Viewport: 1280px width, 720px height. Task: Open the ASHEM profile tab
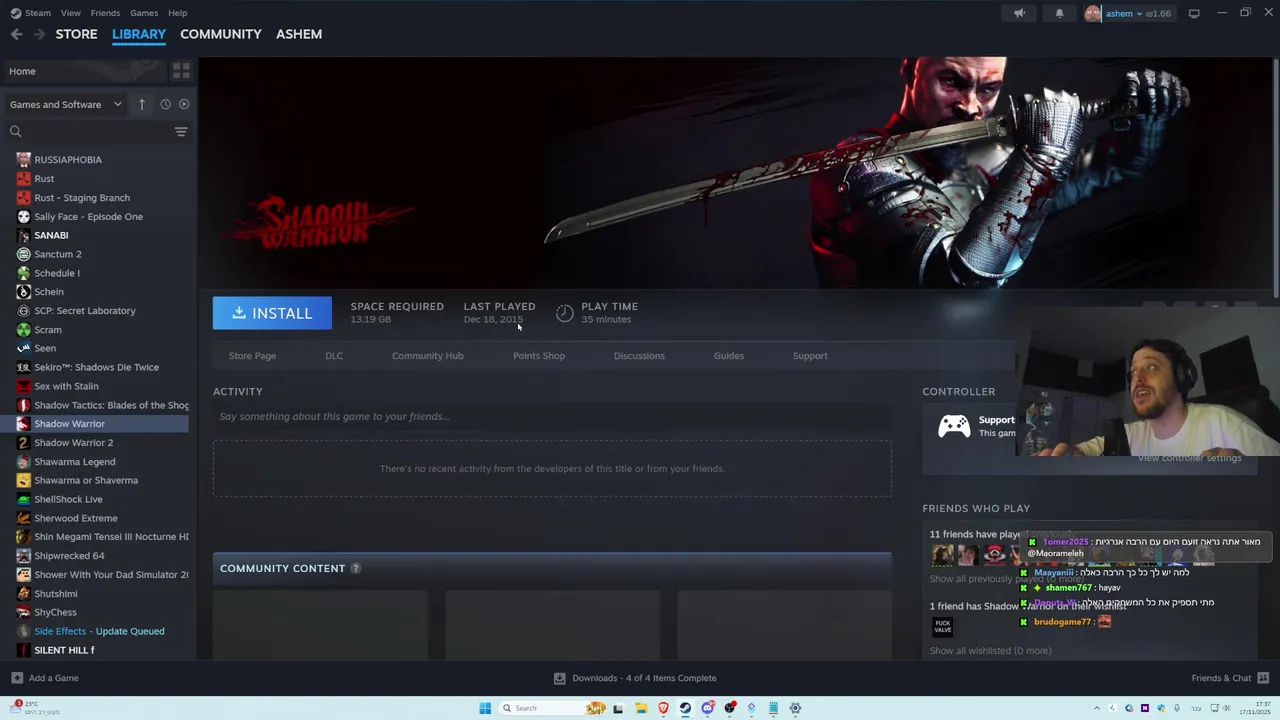pos(299,34)
